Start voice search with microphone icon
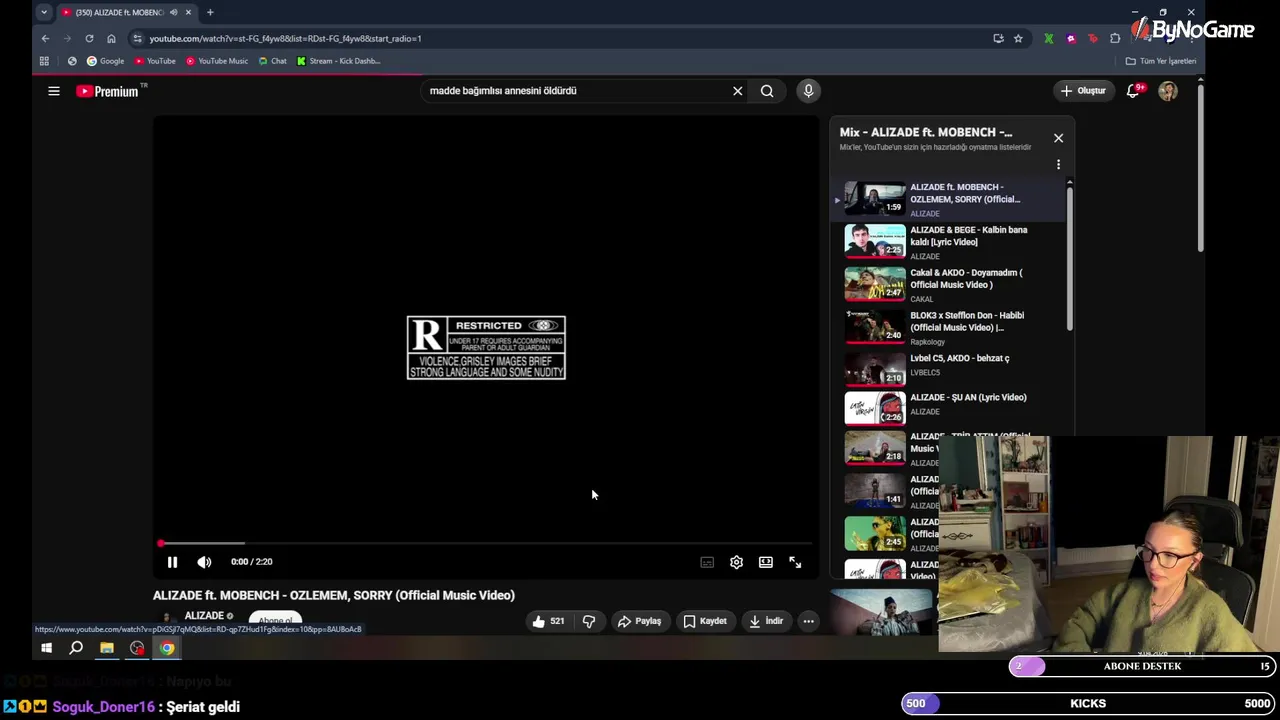The width and height of the screenshot is (1280, 720). (x=808, y=91)
